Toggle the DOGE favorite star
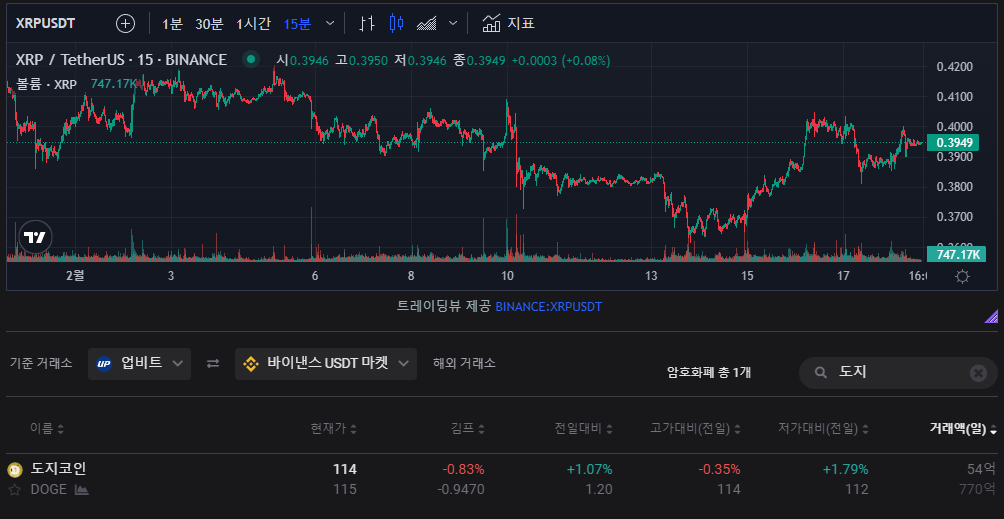Screen dimensions: 1004x519 point(14,490)
